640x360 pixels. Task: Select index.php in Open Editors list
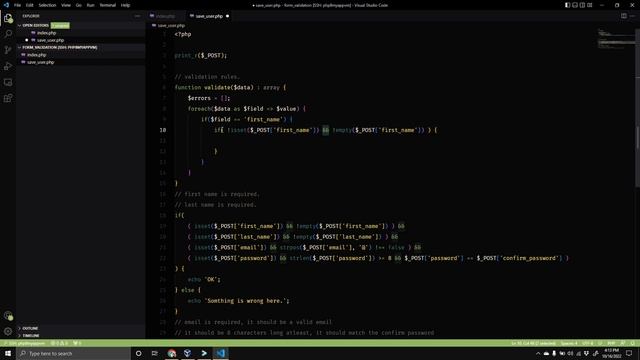[x=81, y=33]
